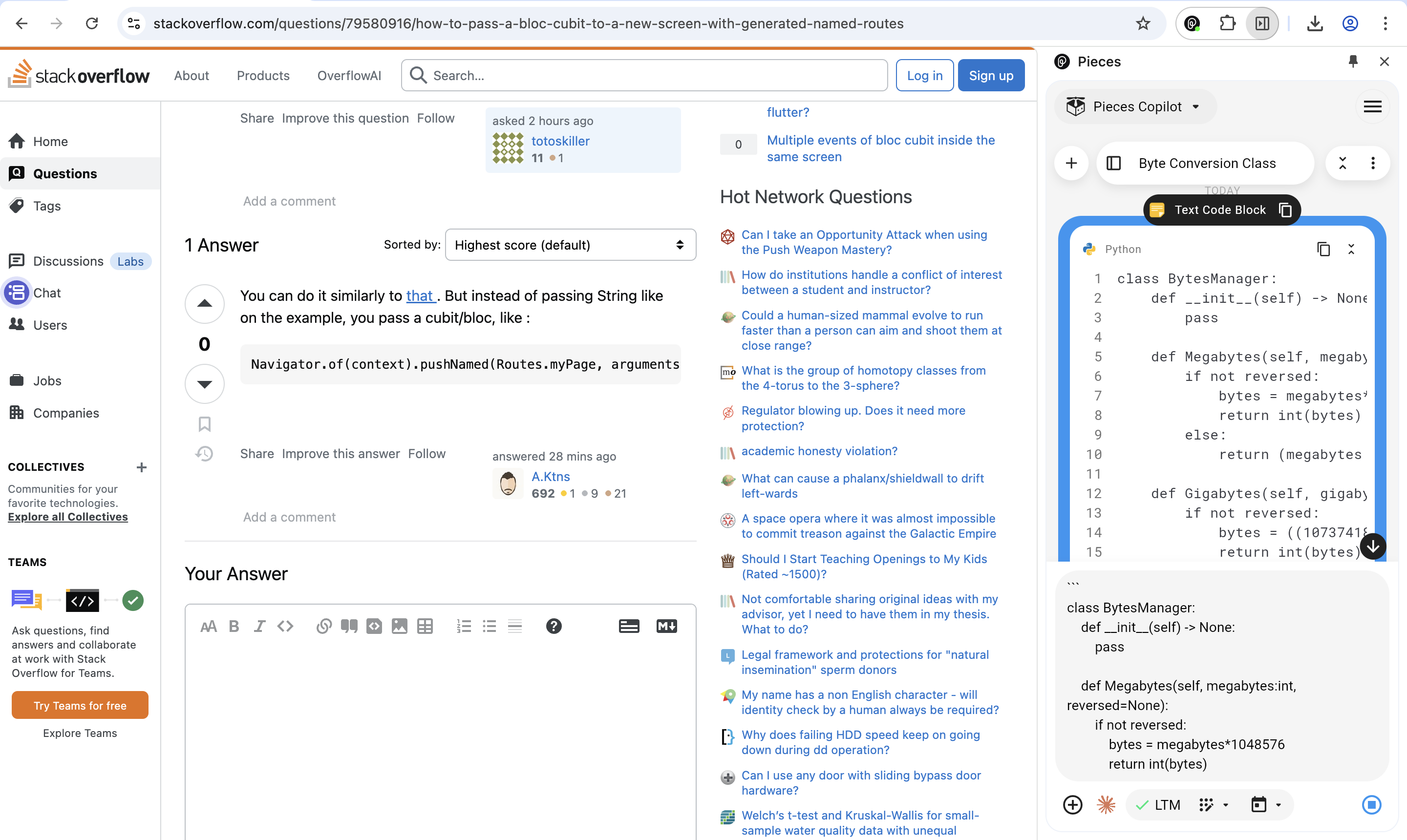This screenshot has width=1407, height=840.
Task: Open totoskiller's profile
Action: point(560,141)
